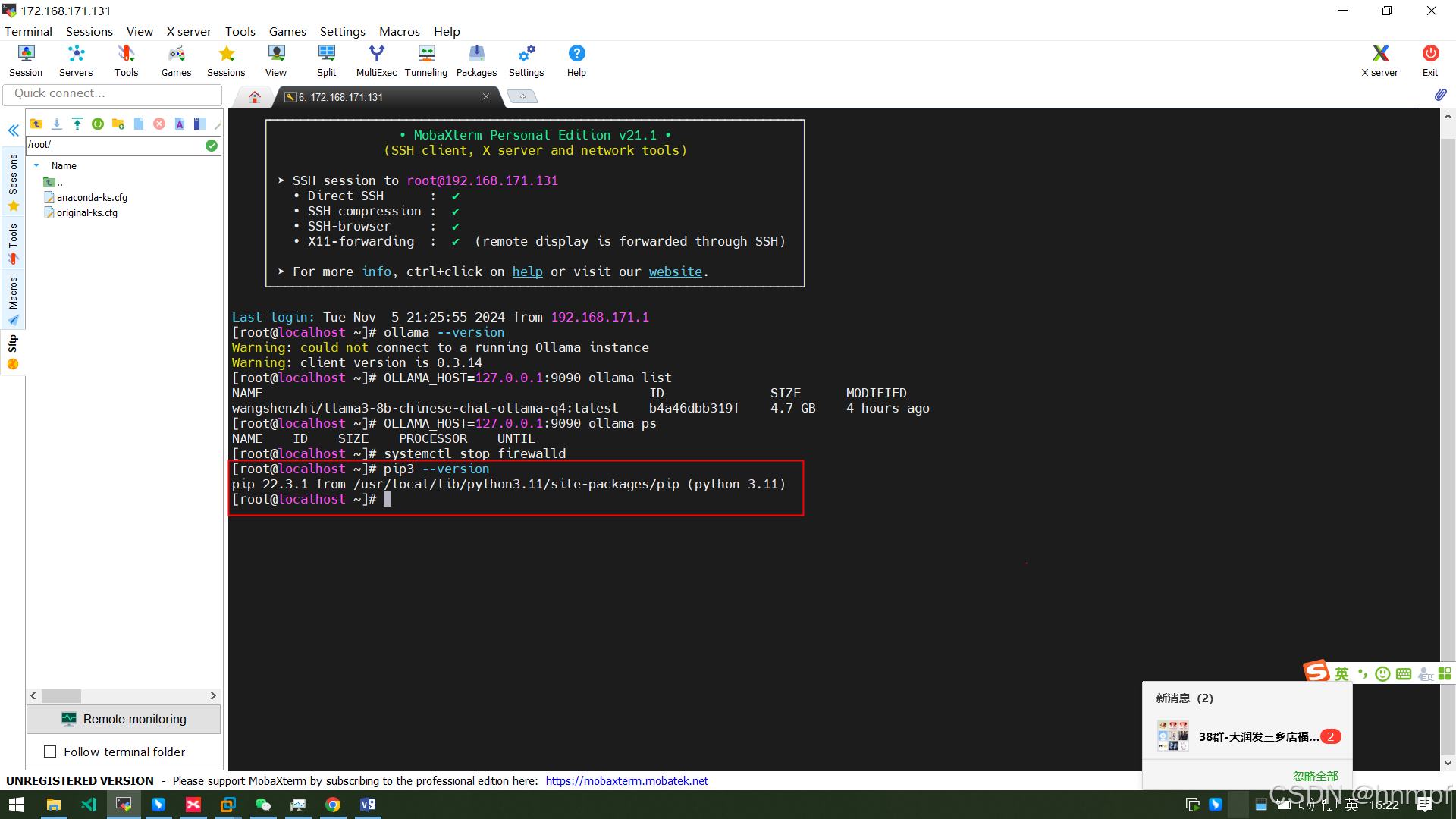Open the Macros menu
1456x819 pixels.
(x=400, y=31)
